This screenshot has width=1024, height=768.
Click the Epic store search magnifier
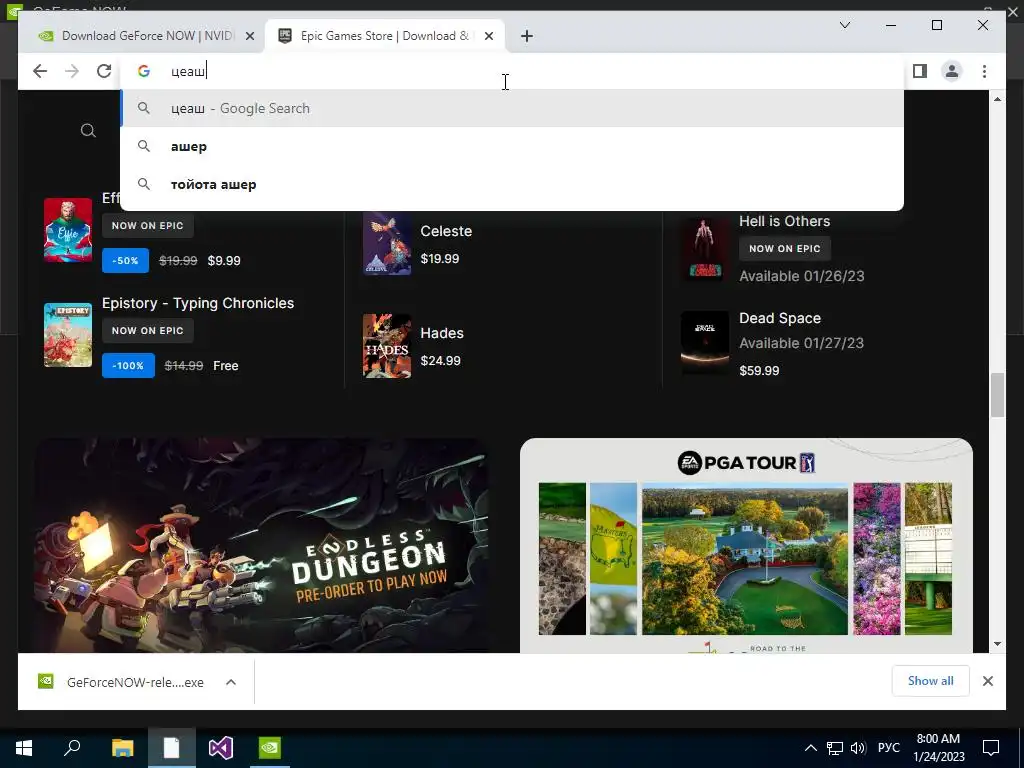click(x=88, y=131)
